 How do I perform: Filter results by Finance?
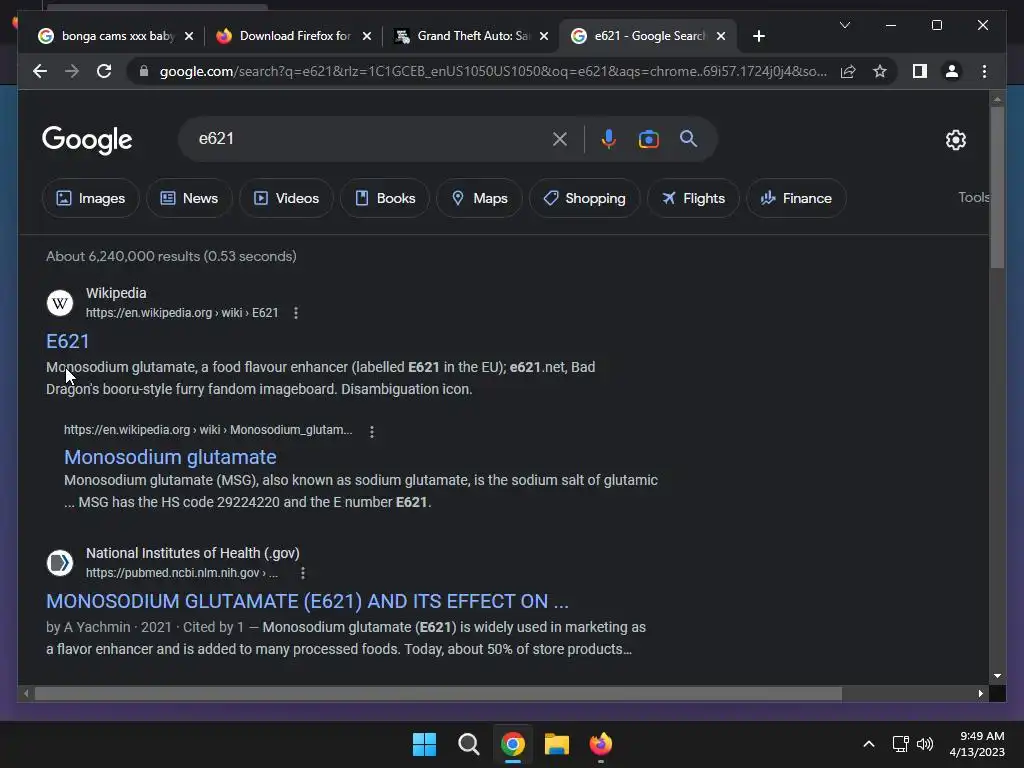(796, 198)
